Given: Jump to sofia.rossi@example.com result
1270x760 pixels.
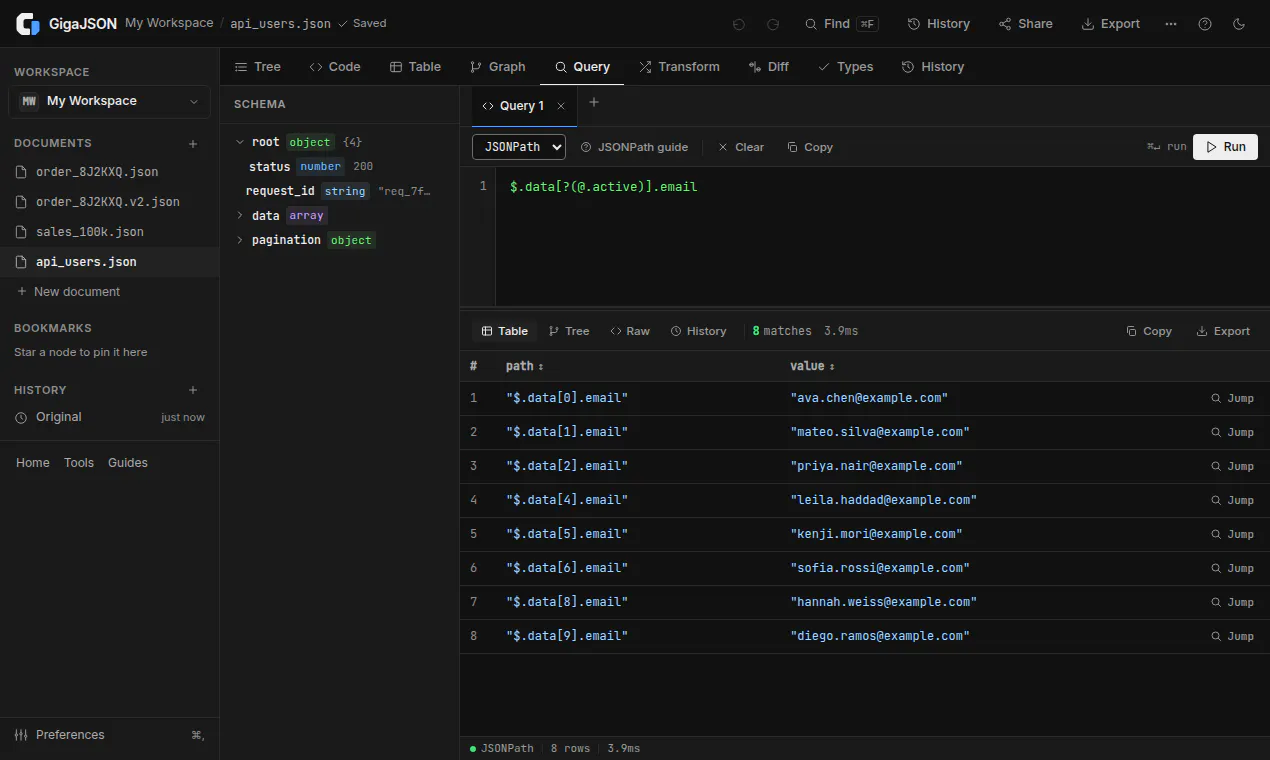Looking at the screenshot, I should tap(1232, 568).
